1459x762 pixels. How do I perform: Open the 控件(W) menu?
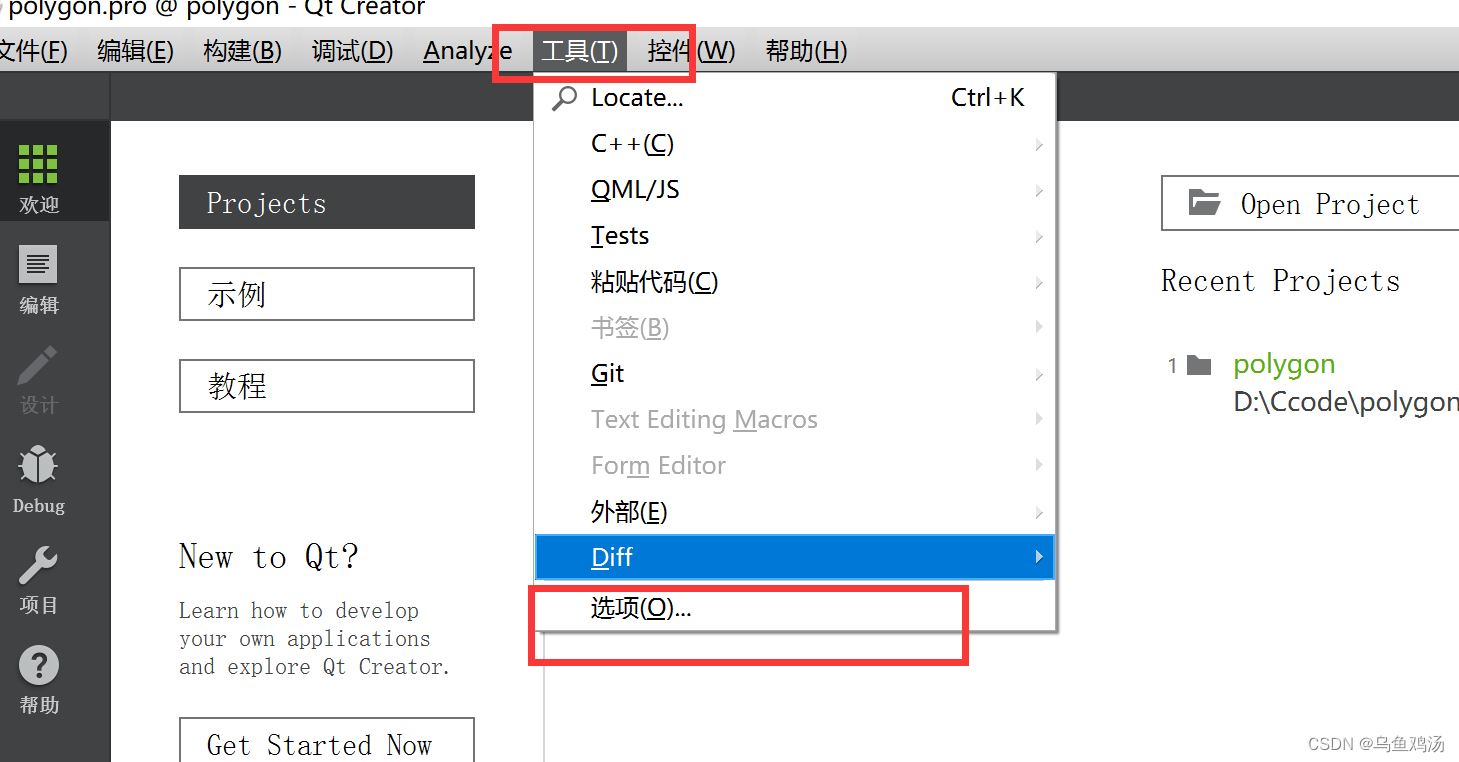pos(691,51)
